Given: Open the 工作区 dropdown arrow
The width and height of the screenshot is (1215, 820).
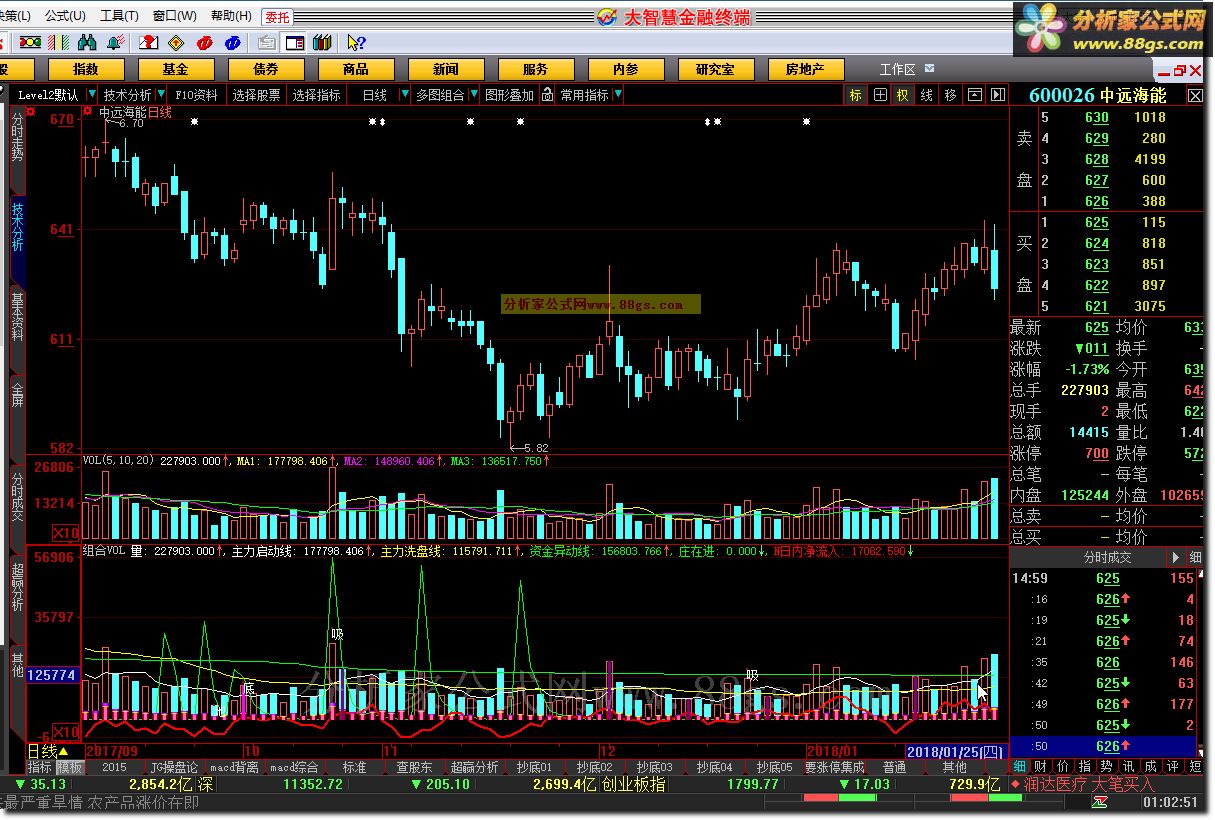Looking at the screenshot, I should point(929,68).
